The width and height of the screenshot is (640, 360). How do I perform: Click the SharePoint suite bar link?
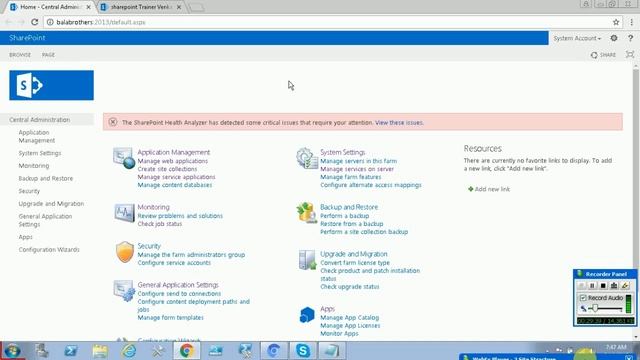(27, 38)
